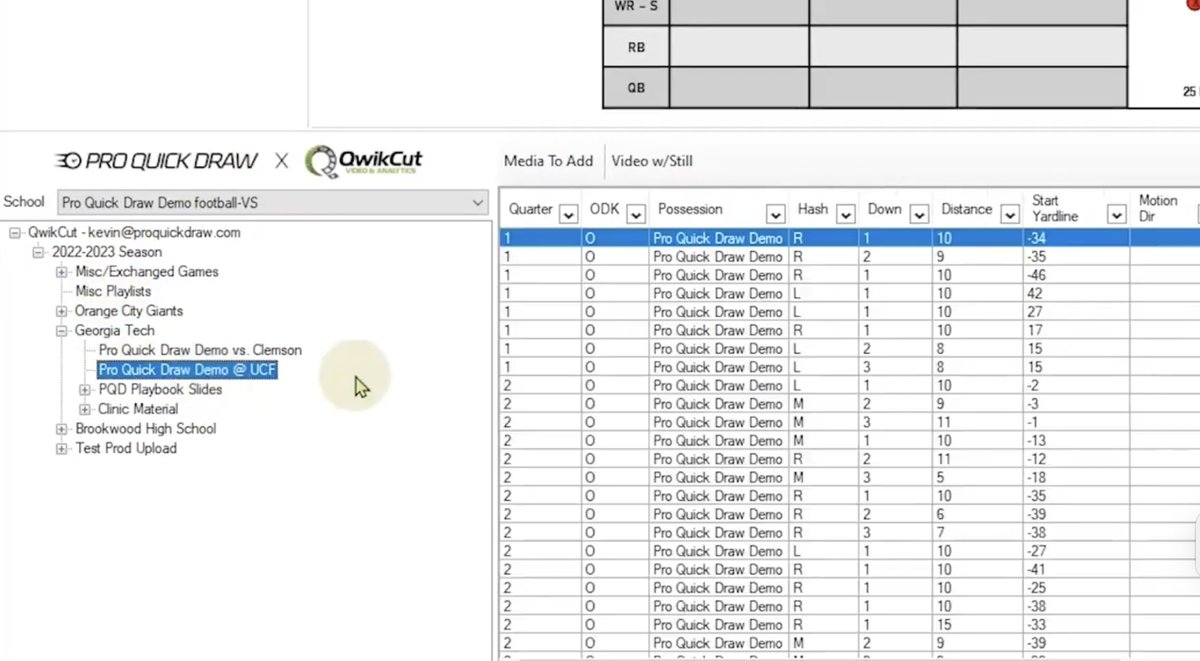Click the Motion Dir column header

[x=1158, y=208]
